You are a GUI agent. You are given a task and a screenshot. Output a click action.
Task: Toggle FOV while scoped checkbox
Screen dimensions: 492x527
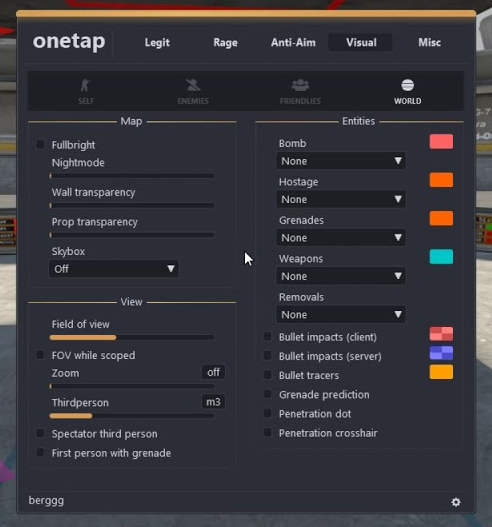tap(40, 355)
